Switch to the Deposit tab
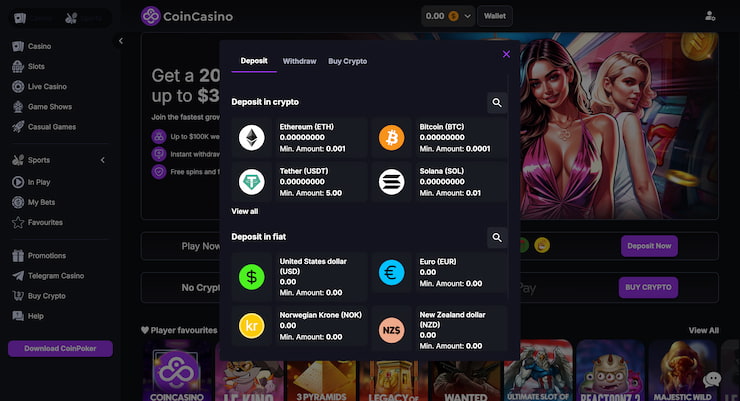This screenshot has width=740, height=401. [254, 61]
